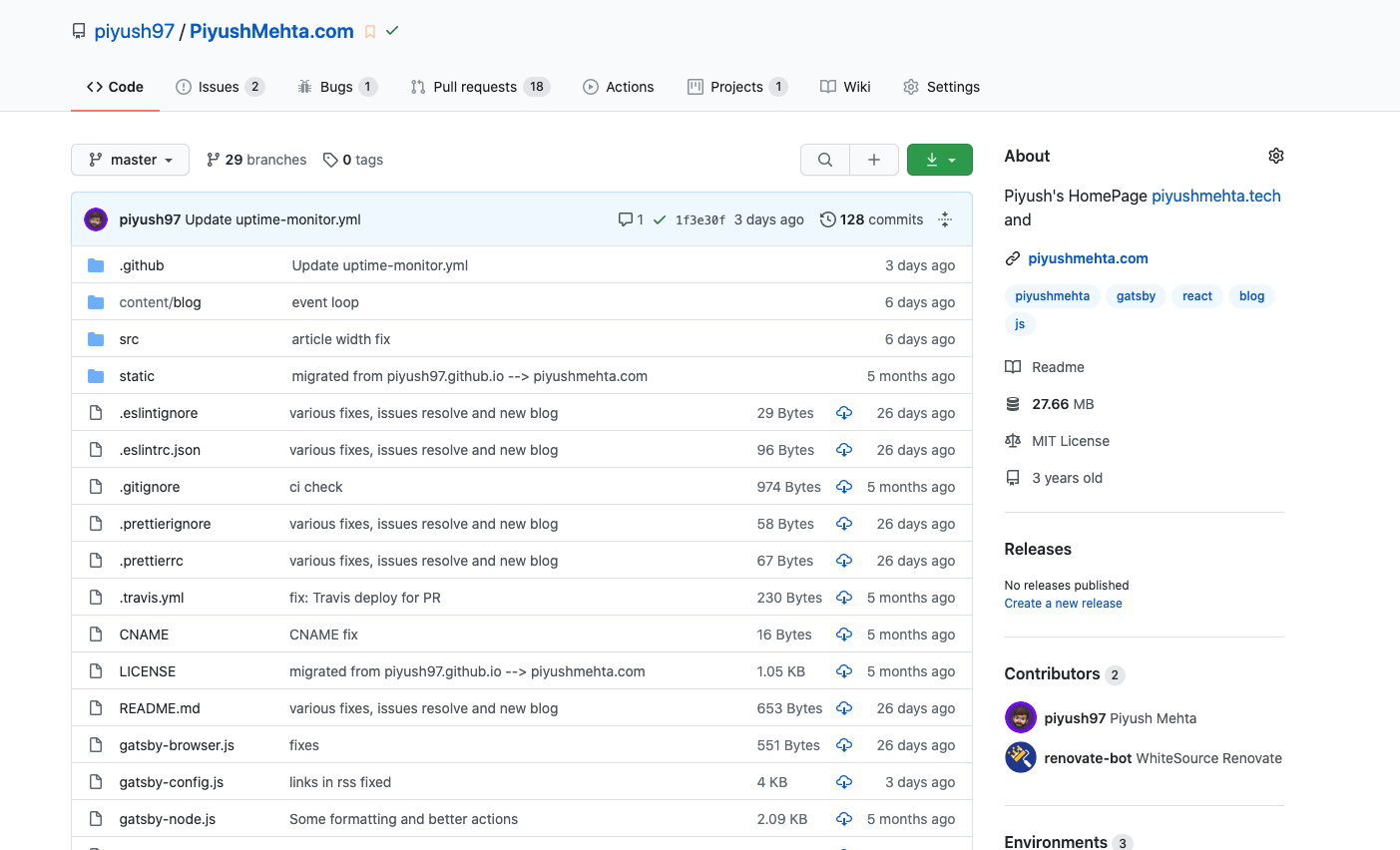The height and width of the screenshot is (850, 1400).
Task: Click the expand commit details icon
Action: click(945, 219)
